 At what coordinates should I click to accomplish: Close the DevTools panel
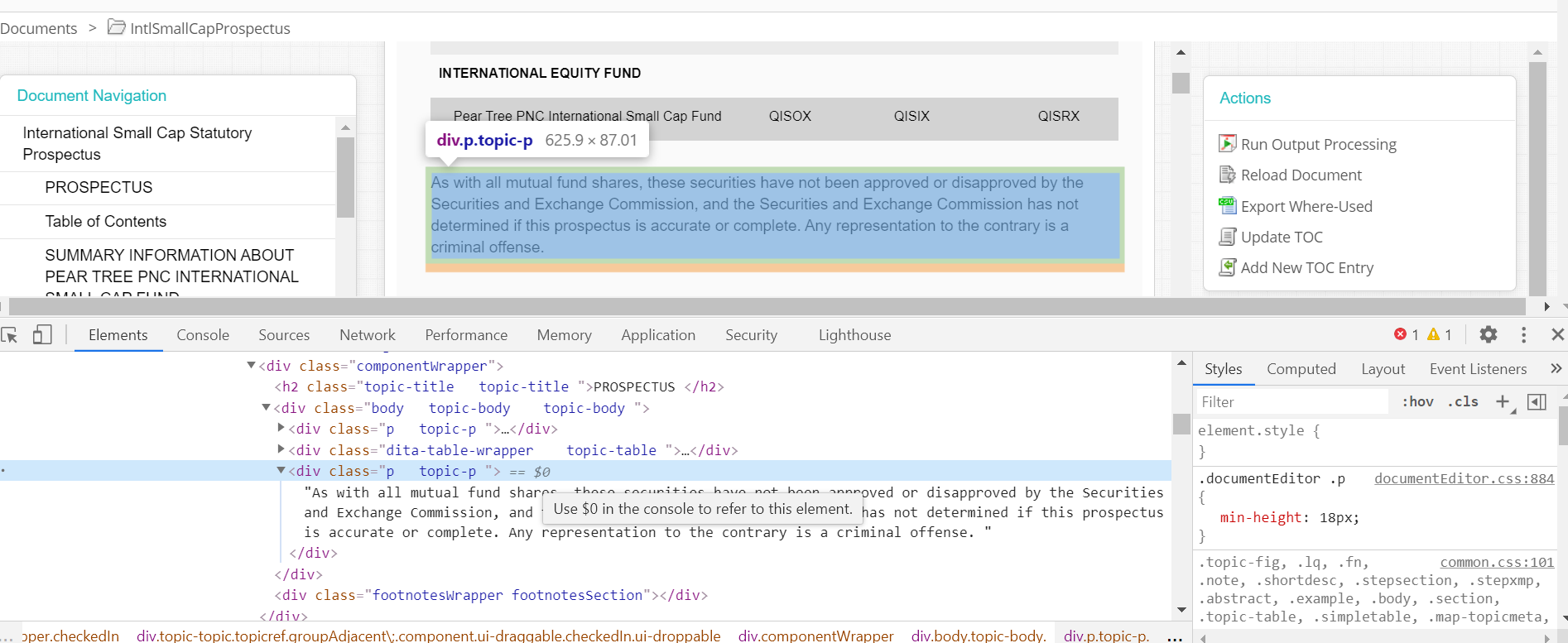(1557, 334)
